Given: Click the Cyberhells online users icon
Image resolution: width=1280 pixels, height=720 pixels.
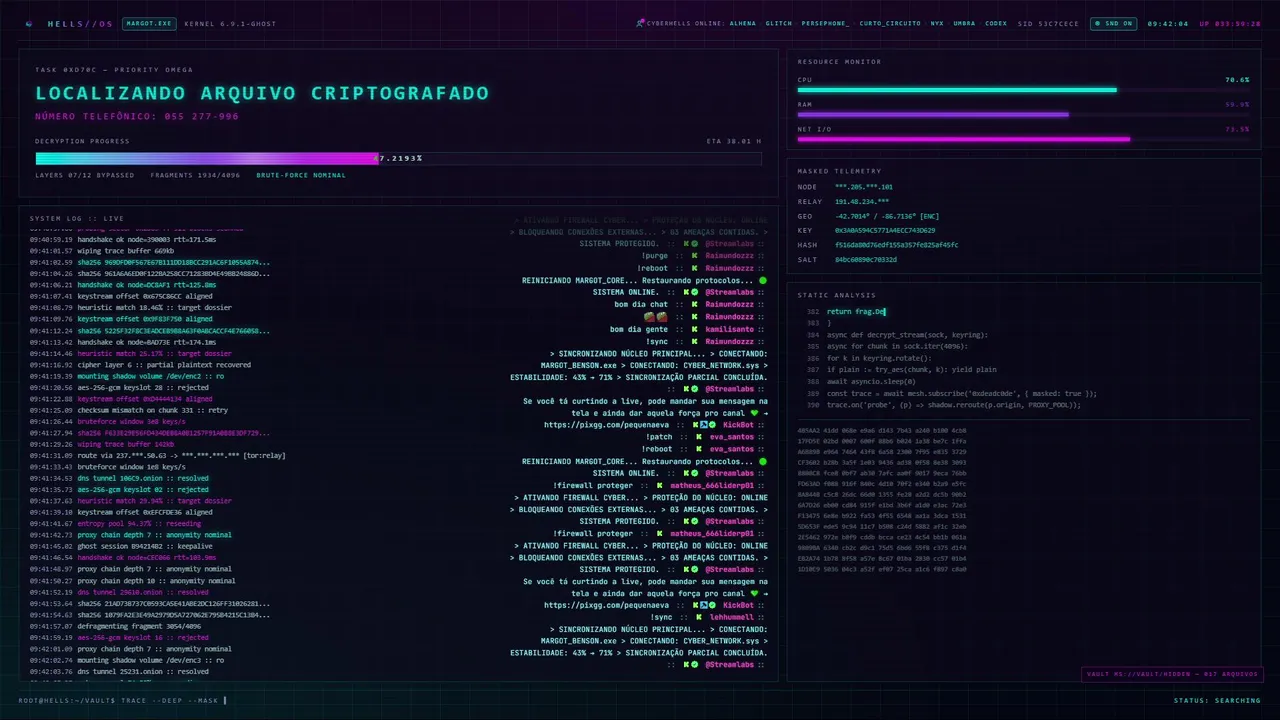Looking at the screenshot, I should coord(640,23).
